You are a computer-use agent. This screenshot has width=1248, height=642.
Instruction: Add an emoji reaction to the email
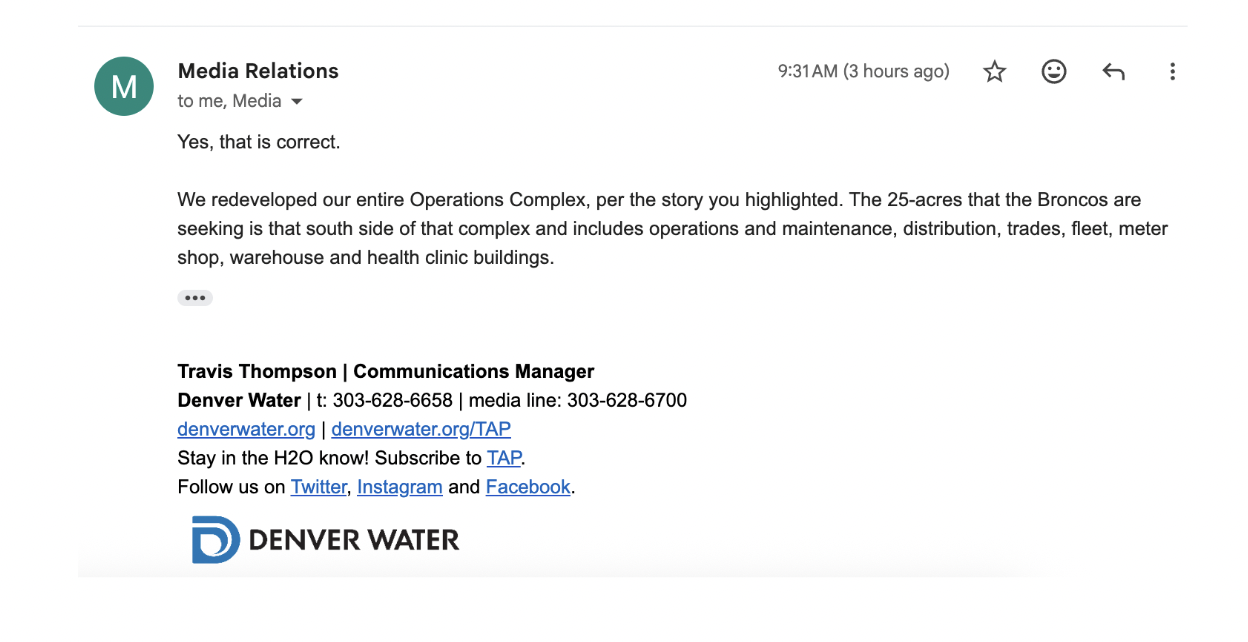click(x=1054, y=72)
